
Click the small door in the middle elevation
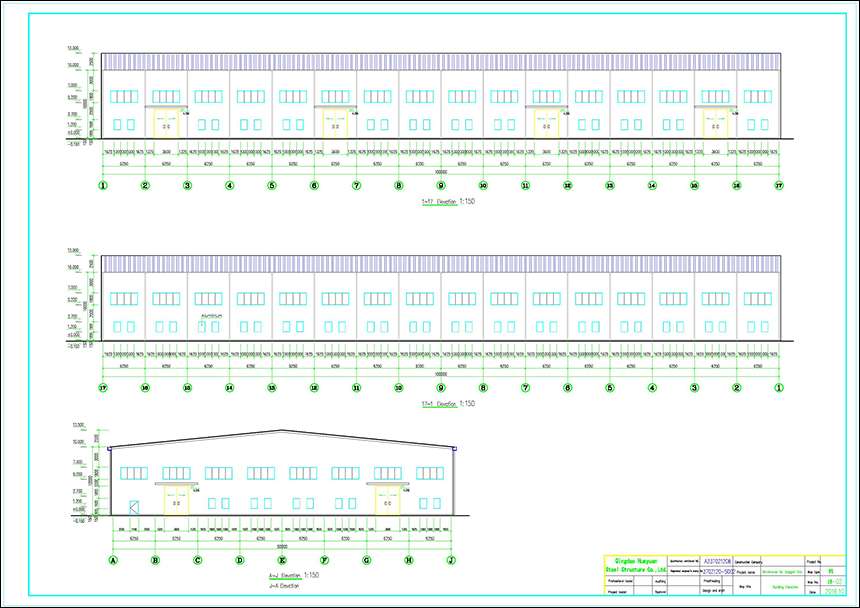pyautogui.click(x=202, y=326)
